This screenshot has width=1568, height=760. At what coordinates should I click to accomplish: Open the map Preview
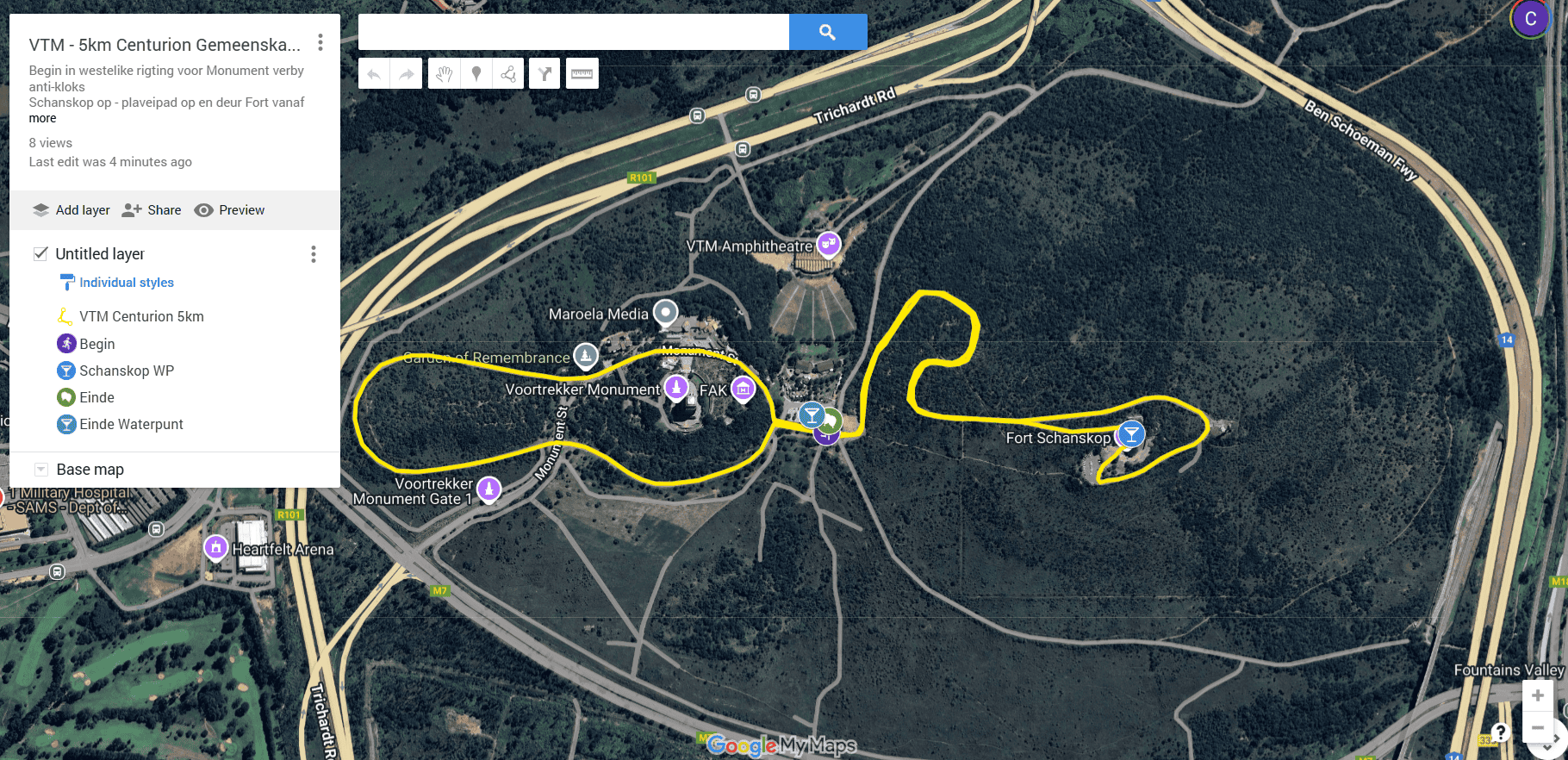229,210
